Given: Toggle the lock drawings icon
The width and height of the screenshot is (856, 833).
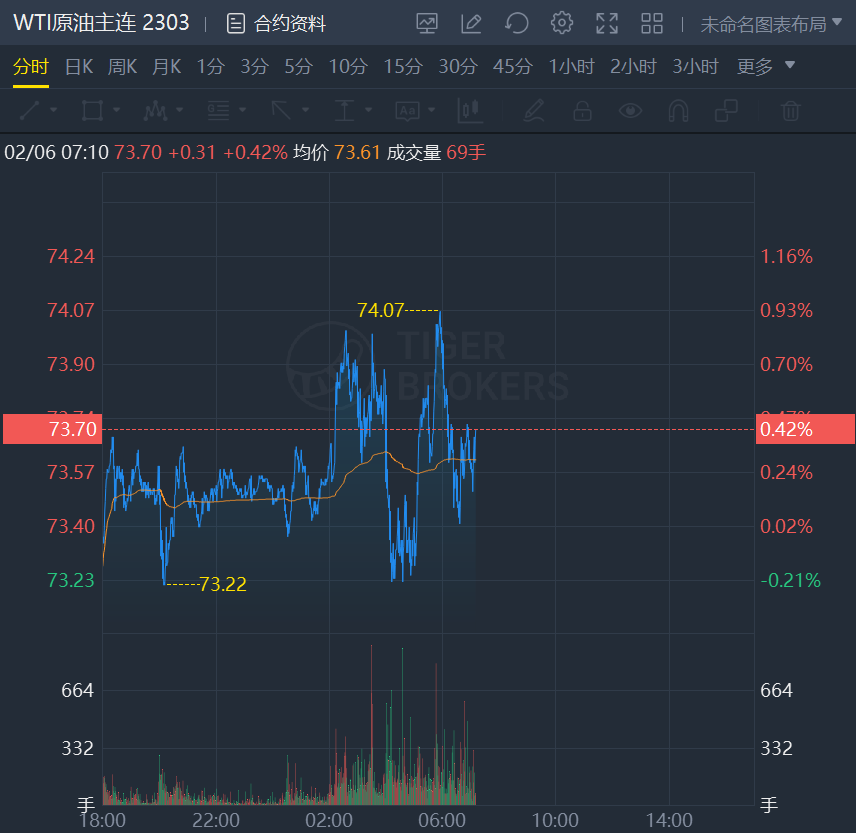Looking at the screenshot, I should point(582,110).
